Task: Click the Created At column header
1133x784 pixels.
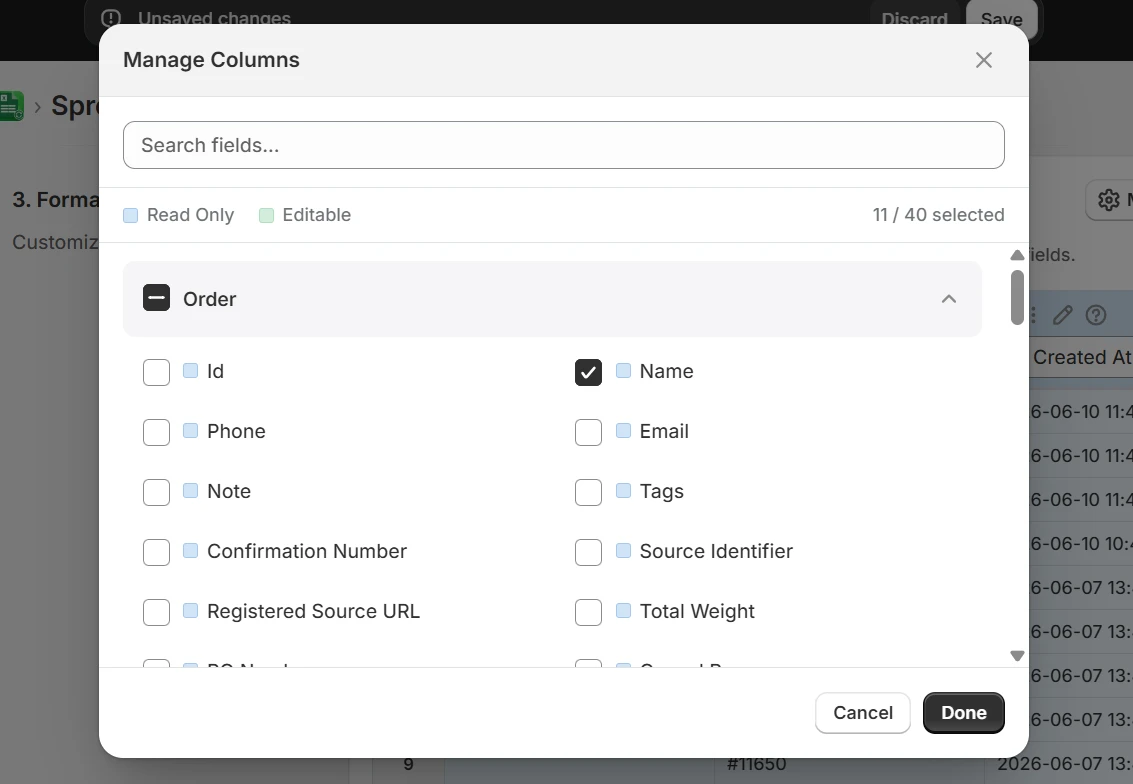Action: pyautogui.click(x=1081, y=357)
